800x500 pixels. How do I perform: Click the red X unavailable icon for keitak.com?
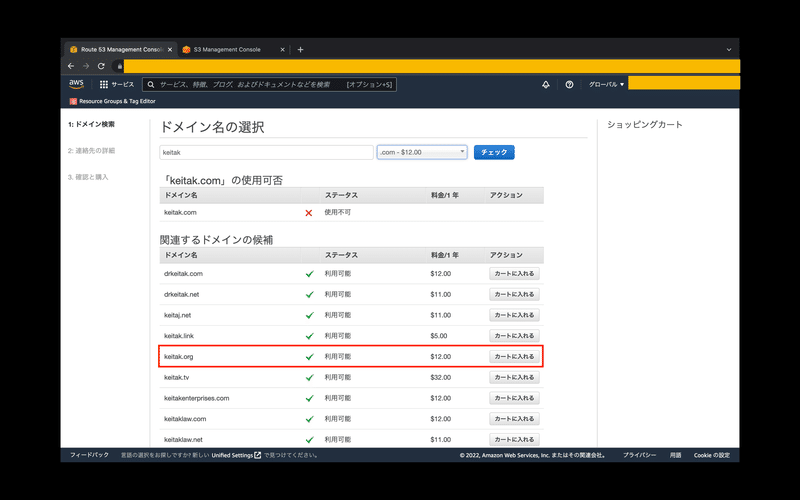(x=309, y=213)
